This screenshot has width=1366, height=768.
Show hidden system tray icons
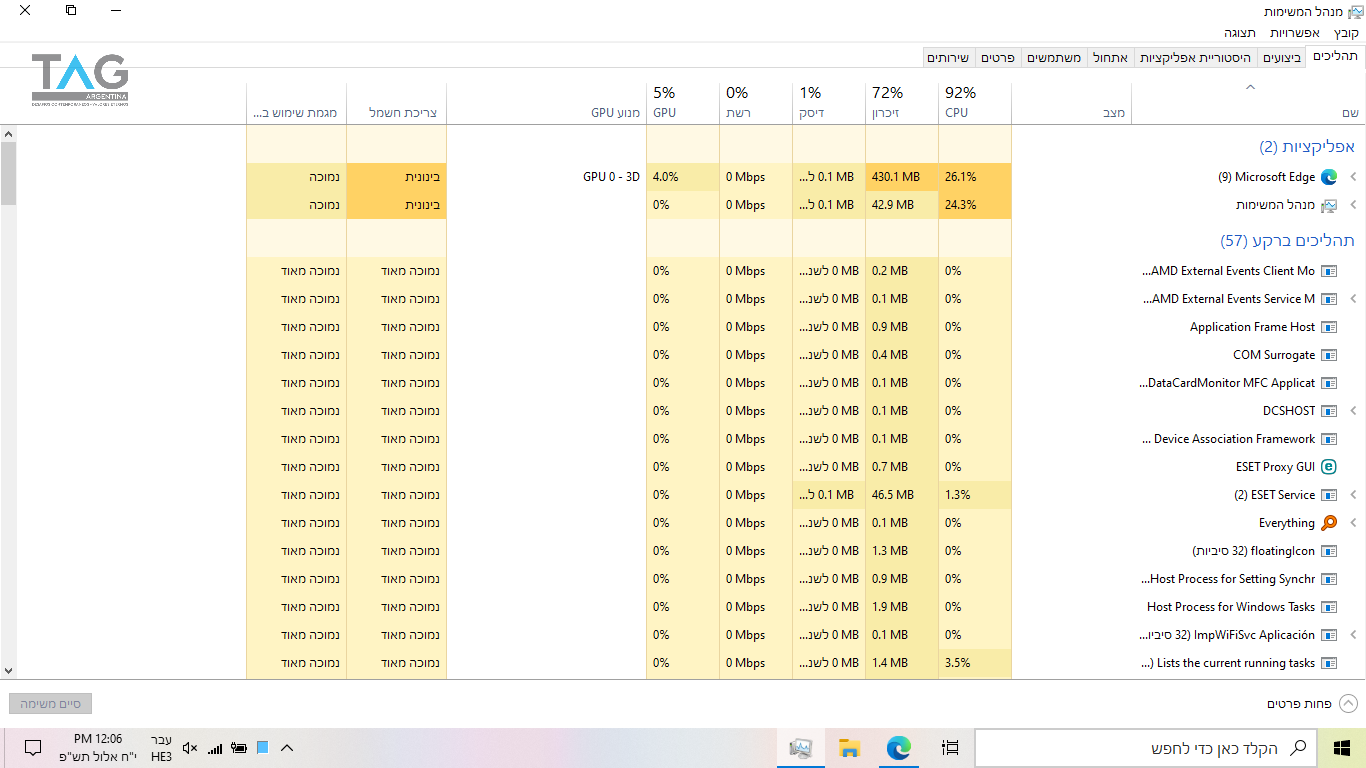tap(287, 748)
